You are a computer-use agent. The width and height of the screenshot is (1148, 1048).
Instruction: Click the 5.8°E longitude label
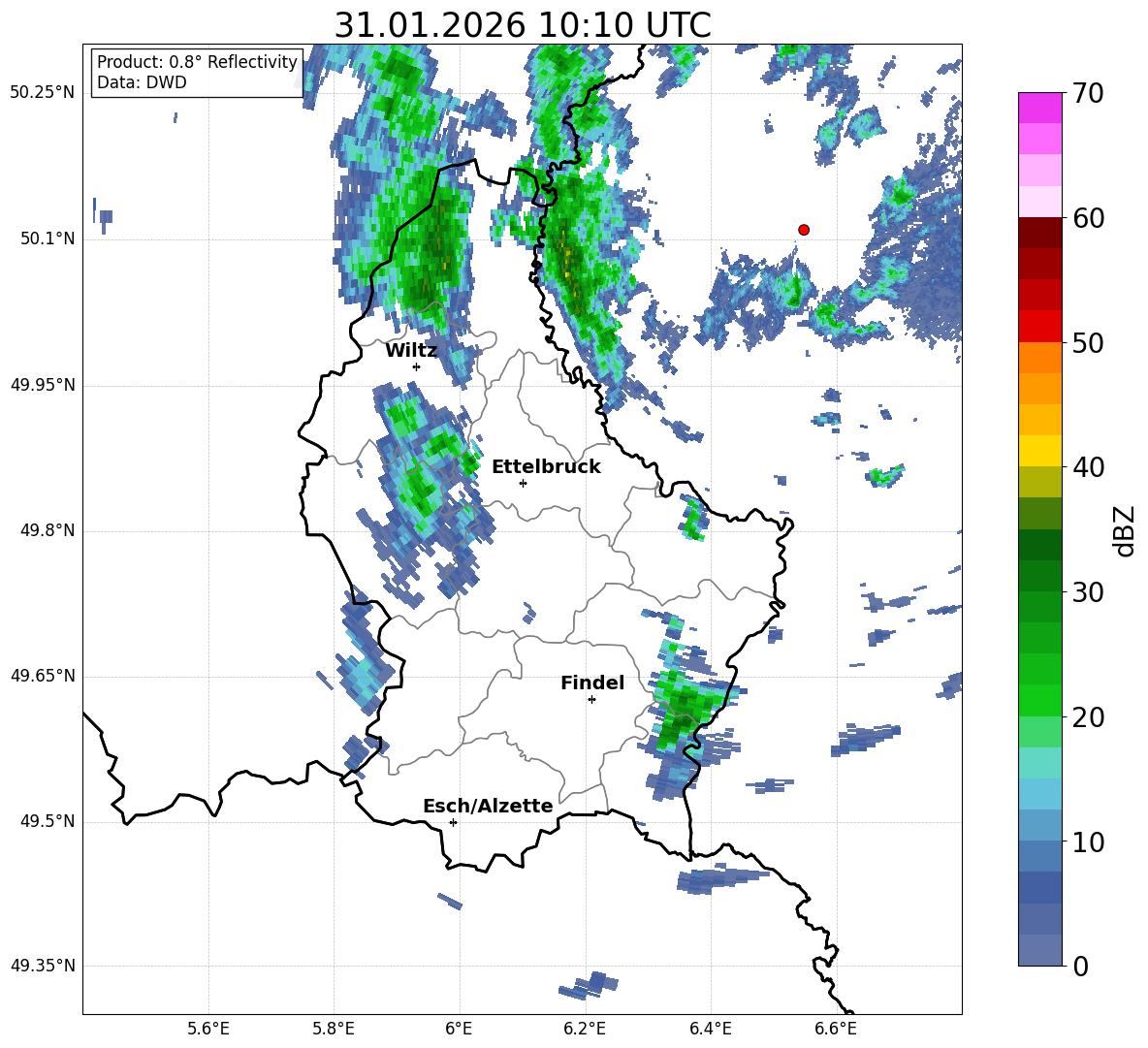coord(334,1029)
